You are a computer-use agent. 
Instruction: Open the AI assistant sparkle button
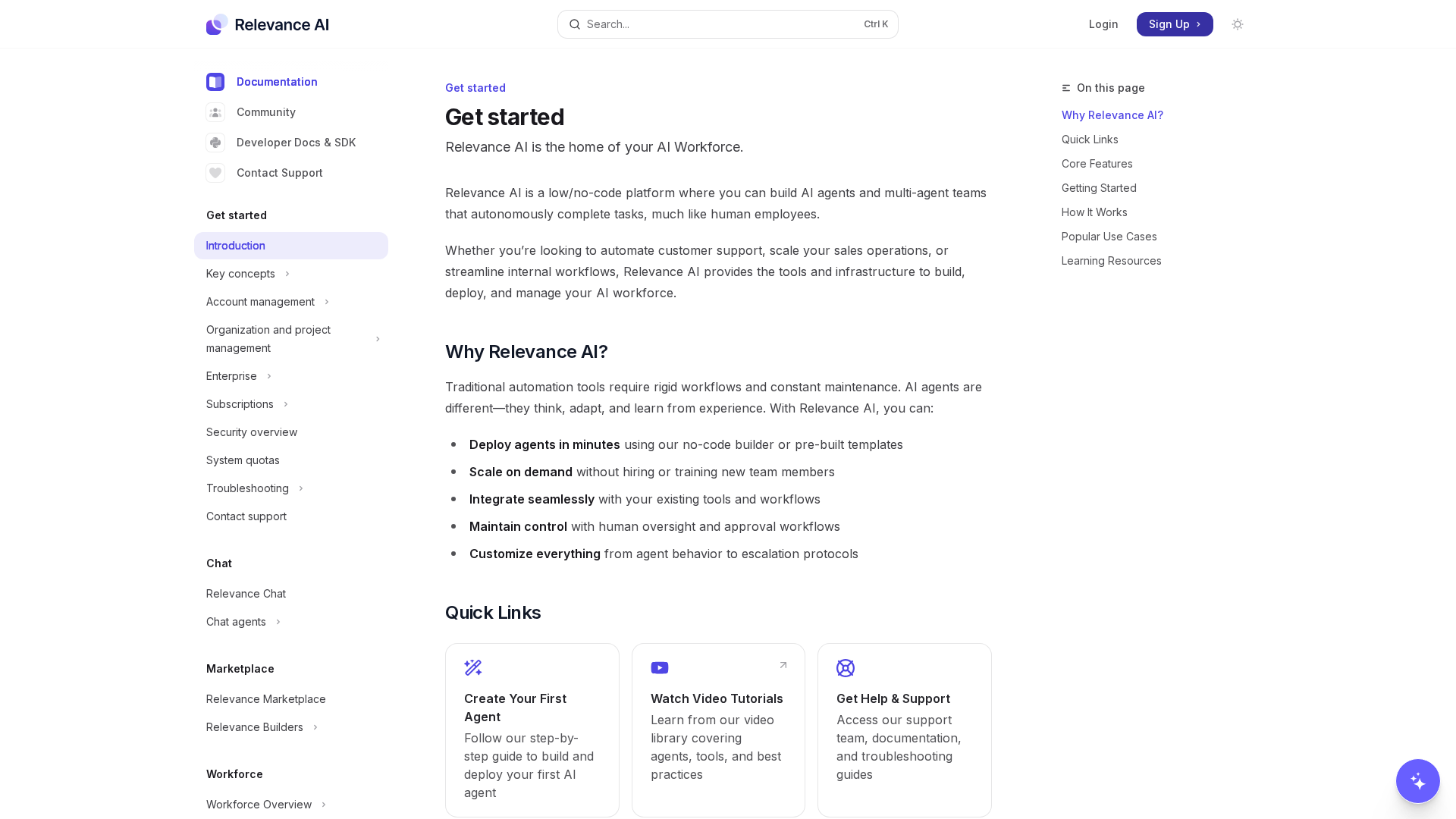coord(1417,780)
